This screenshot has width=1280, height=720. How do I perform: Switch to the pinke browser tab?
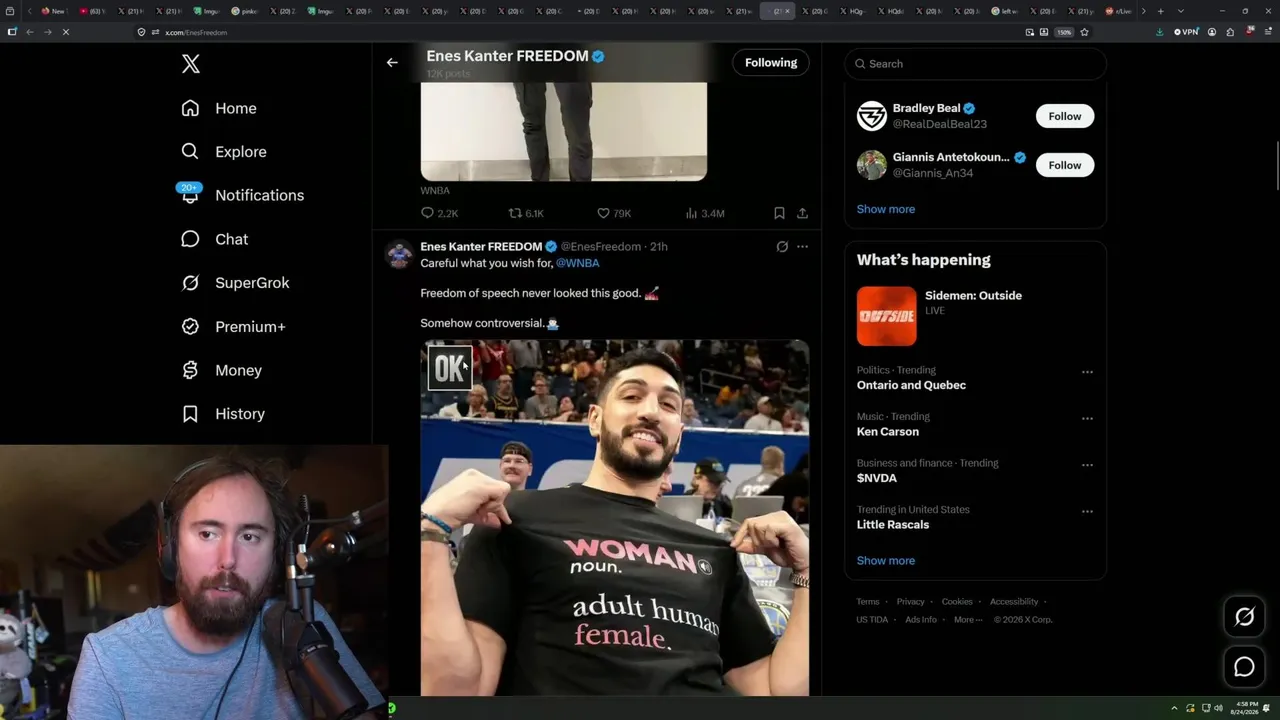246,11
